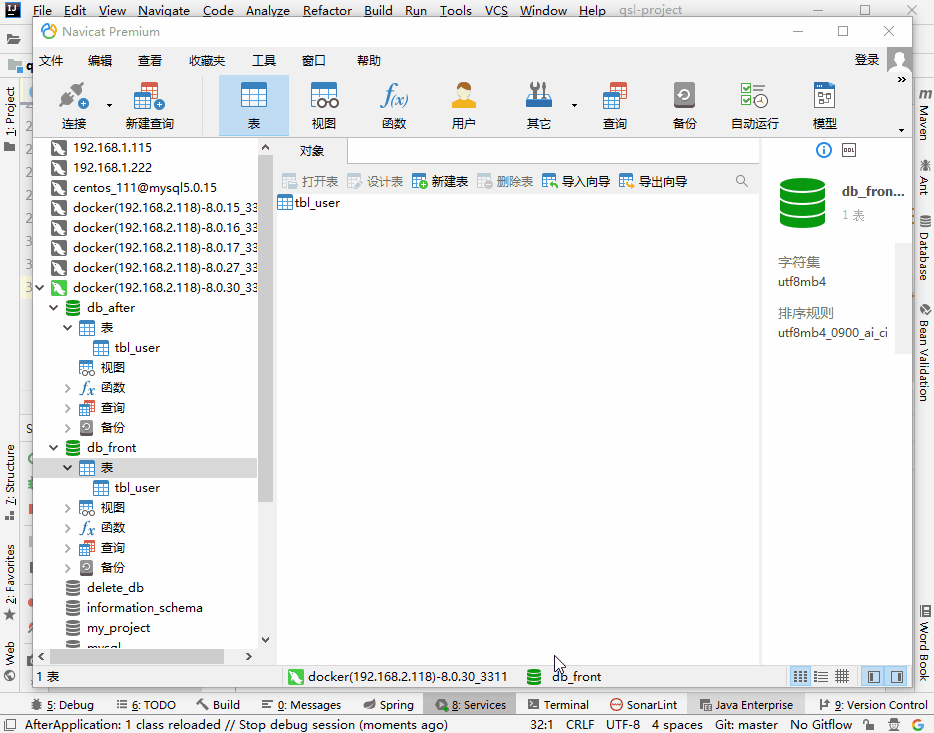Open the Terminal tool window in IDE
Viewport: 934px width, 733px height.
point(558,704)
